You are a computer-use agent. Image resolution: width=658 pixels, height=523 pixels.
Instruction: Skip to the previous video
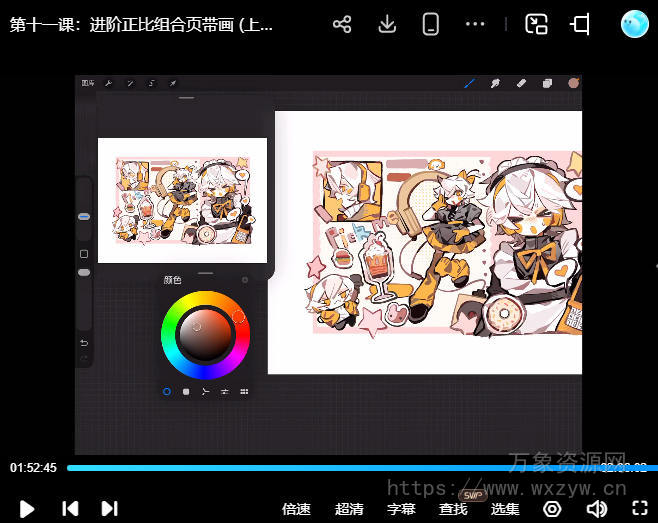coord(70,508)
